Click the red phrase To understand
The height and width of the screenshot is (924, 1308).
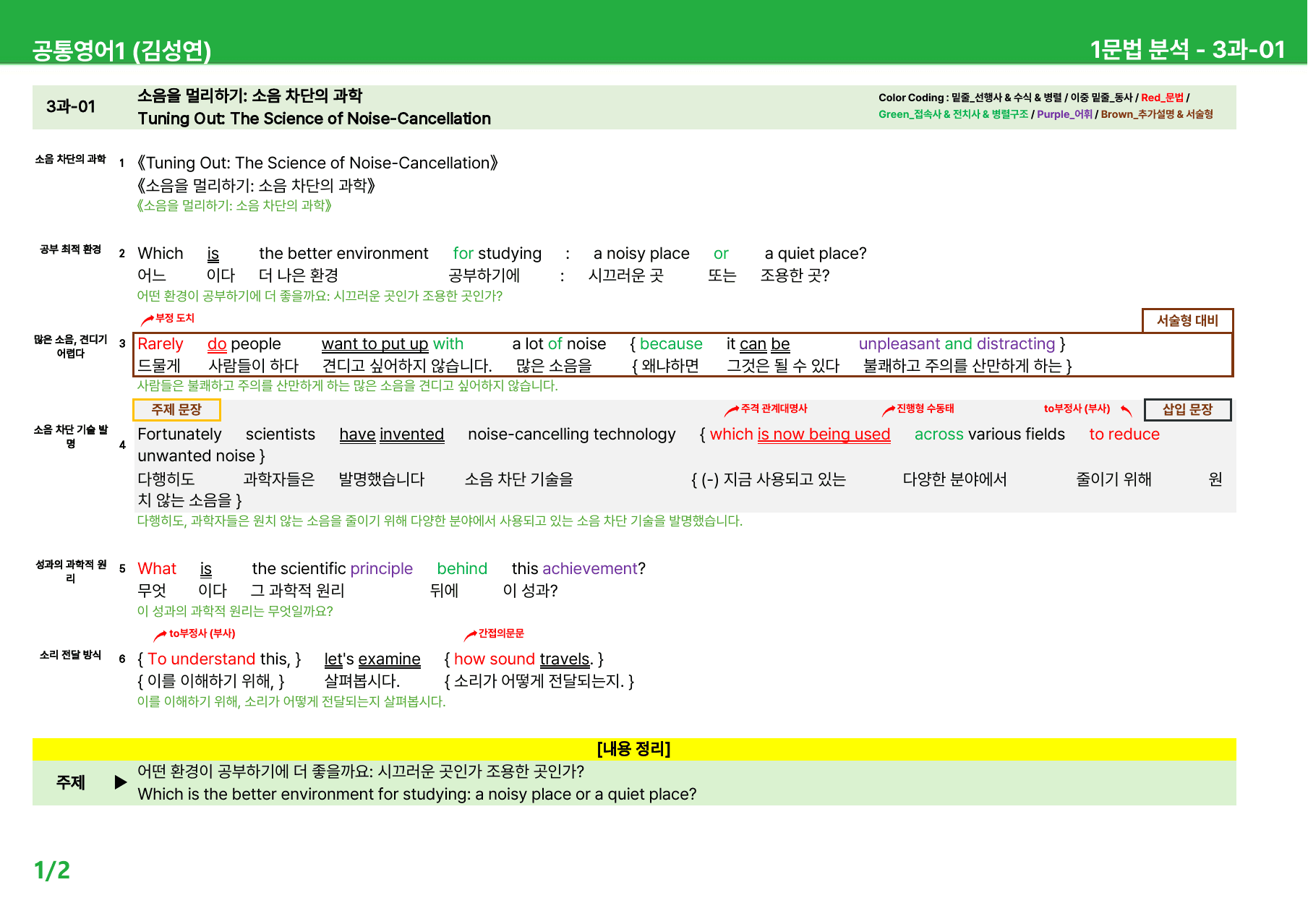click(x=201, y=659)
